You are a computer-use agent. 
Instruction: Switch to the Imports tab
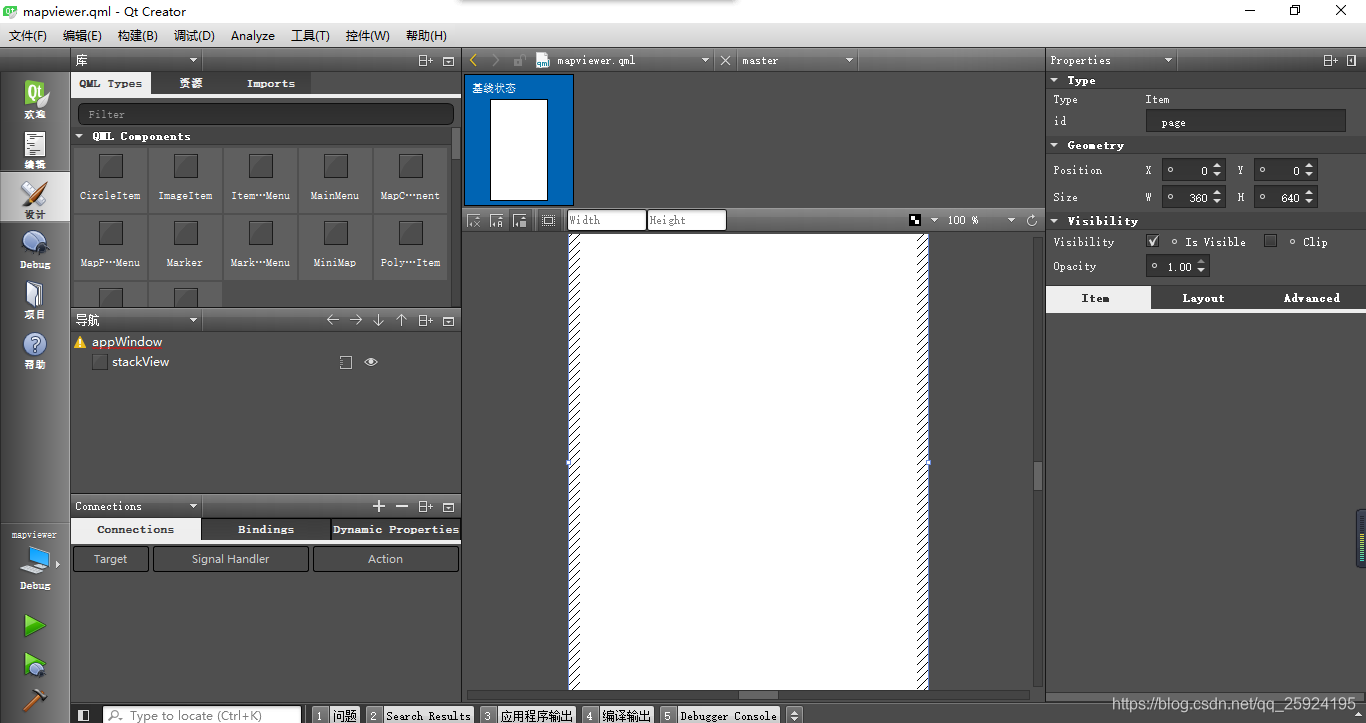(271, 84)
